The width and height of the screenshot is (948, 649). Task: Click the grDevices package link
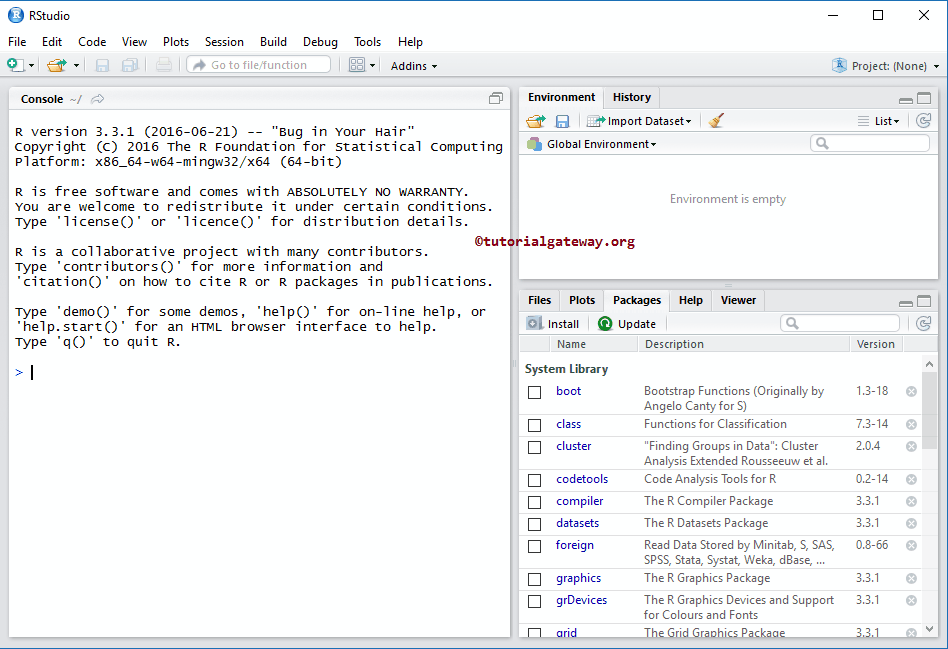click(x=582, y=600)
